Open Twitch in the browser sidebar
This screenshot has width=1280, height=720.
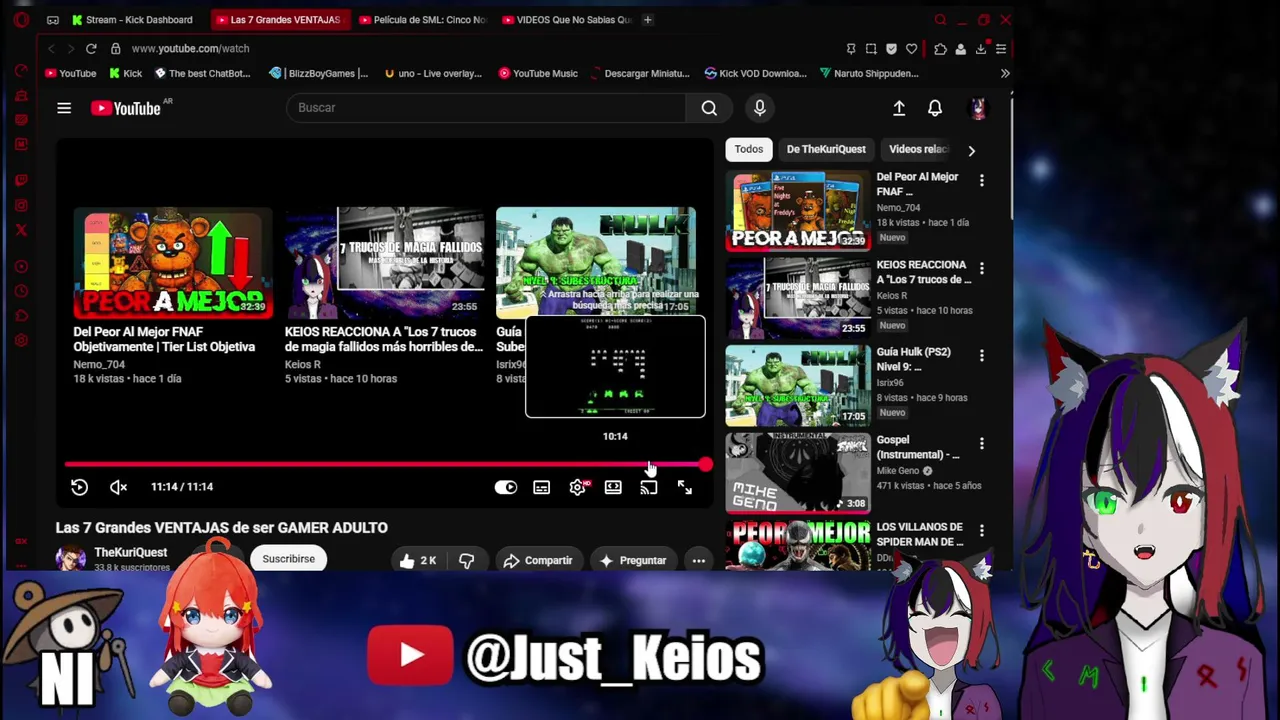pyautogui.click(x=21, y=180)
